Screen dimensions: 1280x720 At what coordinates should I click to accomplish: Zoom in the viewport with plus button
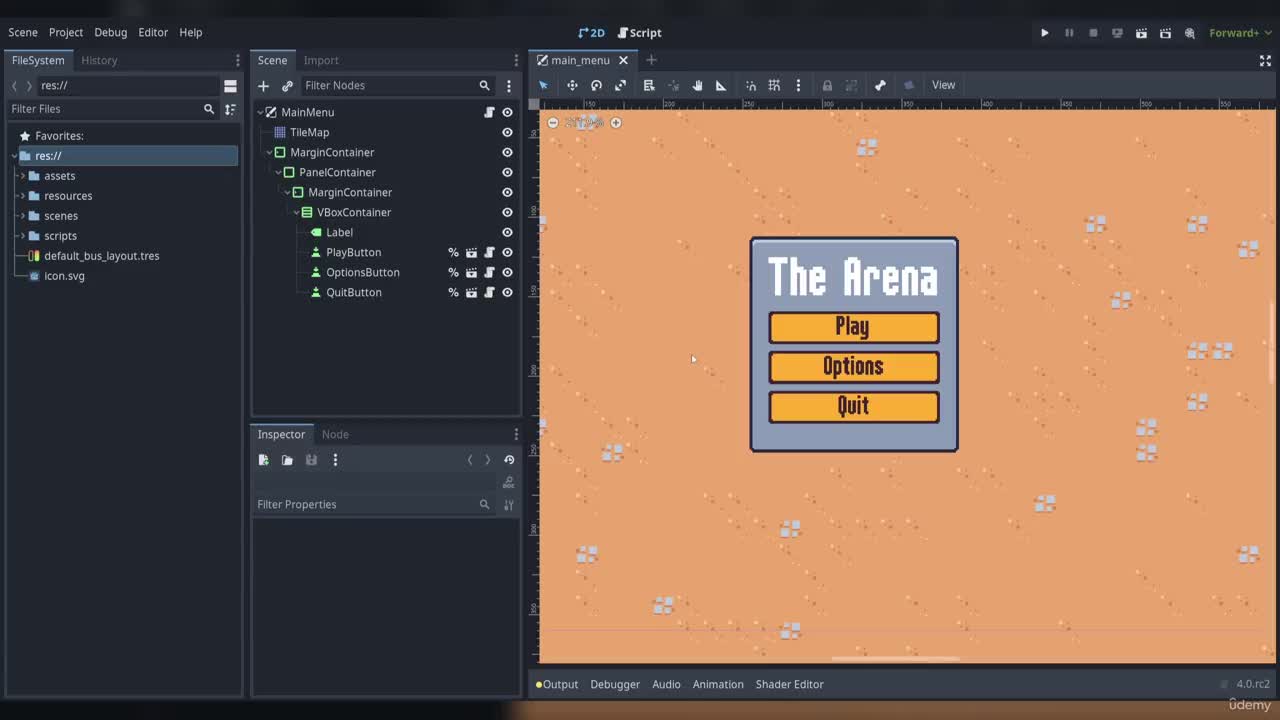[616, 122]
